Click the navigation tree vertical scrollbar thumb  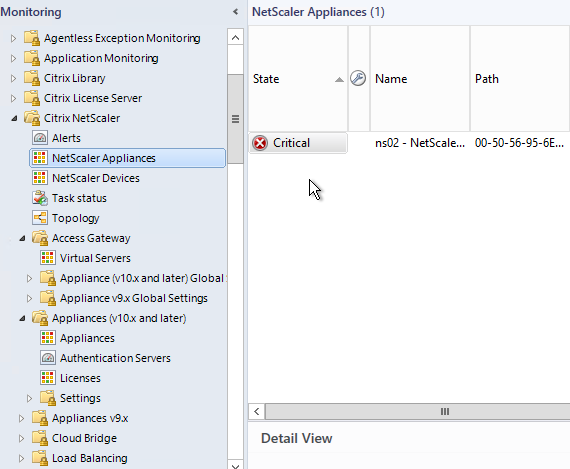[x=236, y=119]
